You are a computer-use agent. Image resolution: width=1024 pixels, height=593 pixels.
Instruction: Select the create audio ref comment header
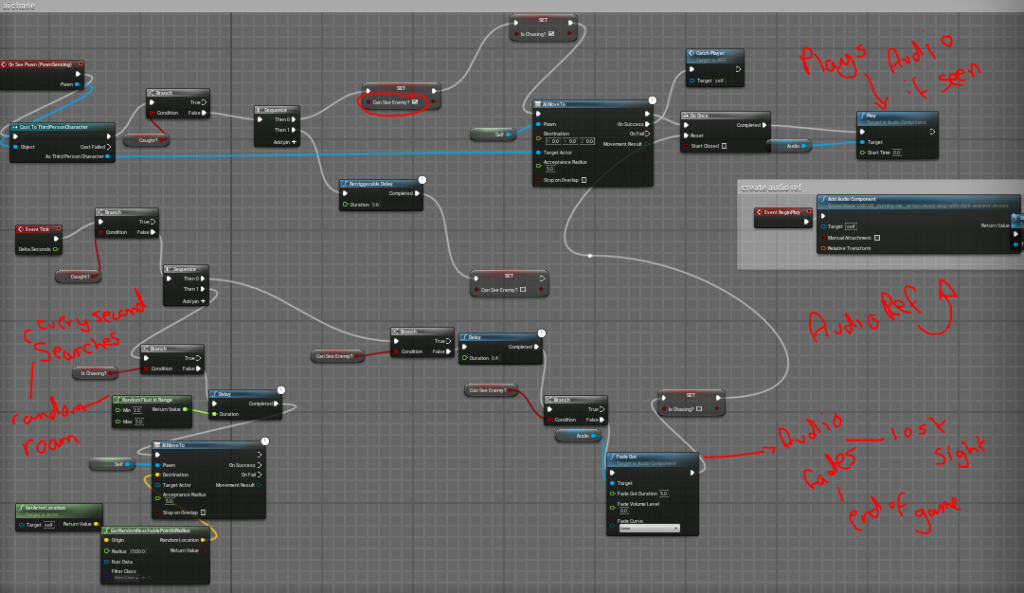768,187
